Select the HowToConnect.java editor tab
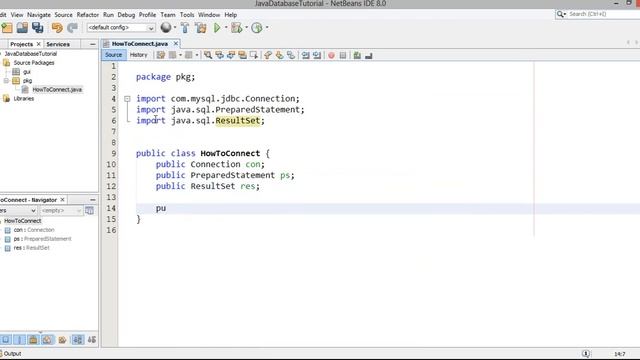Image resolution: width=640 pixels, height=360 pixels. click(140, 44)
